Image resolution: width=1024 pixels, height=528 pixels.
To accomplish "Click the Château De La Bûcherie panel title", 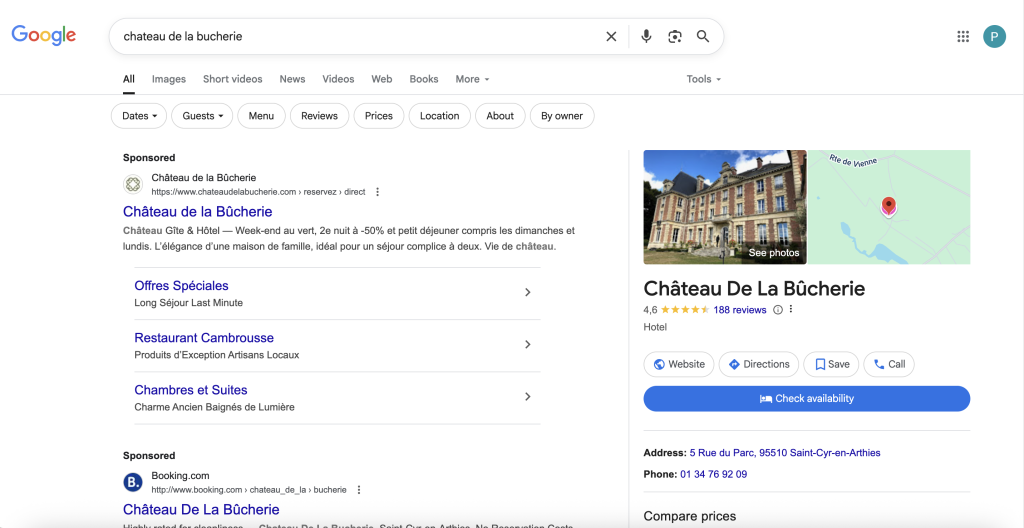I will click(x=754, y=288).
